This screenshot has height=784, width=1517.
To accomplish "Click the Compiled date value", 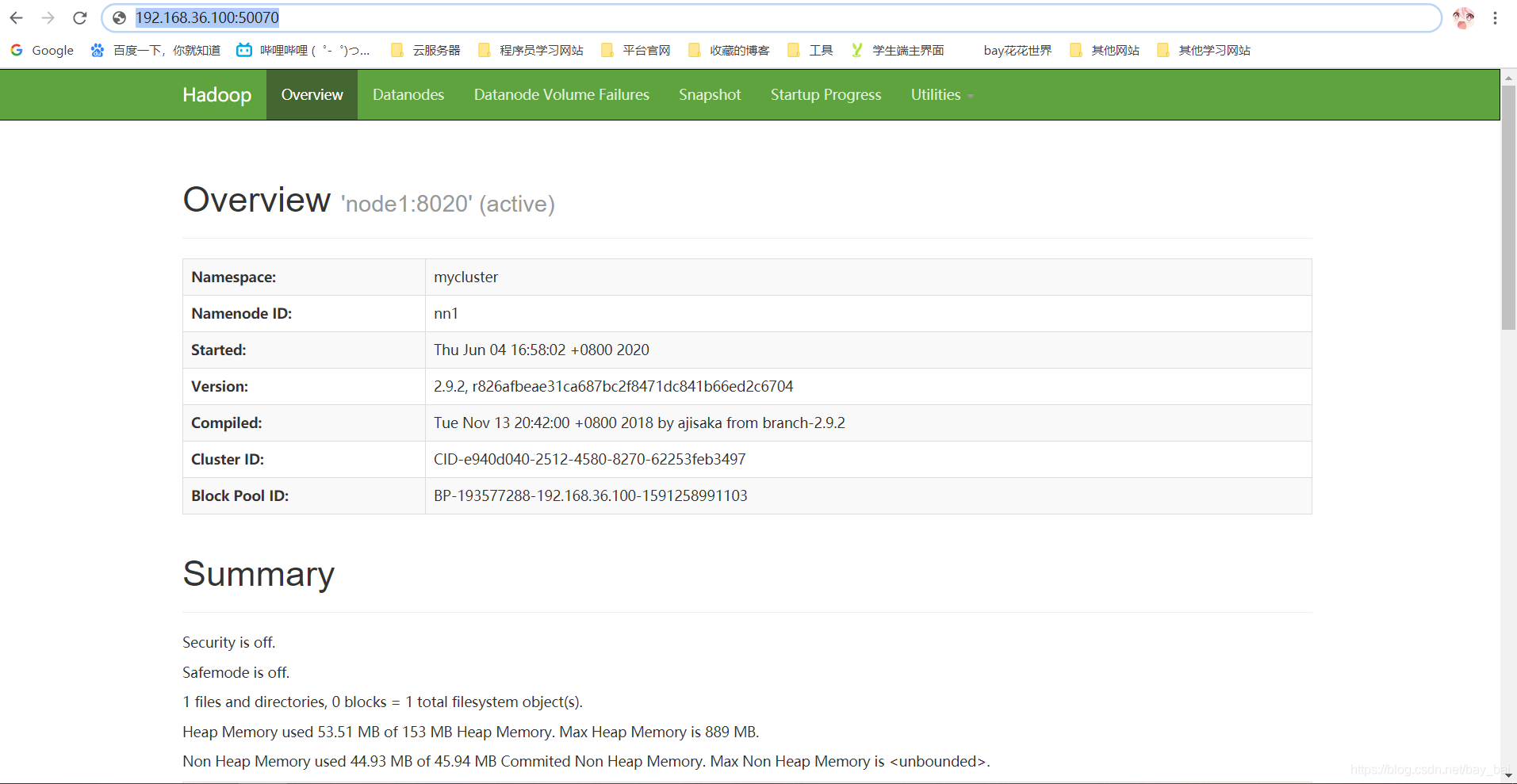I will (x=639, y=423).
